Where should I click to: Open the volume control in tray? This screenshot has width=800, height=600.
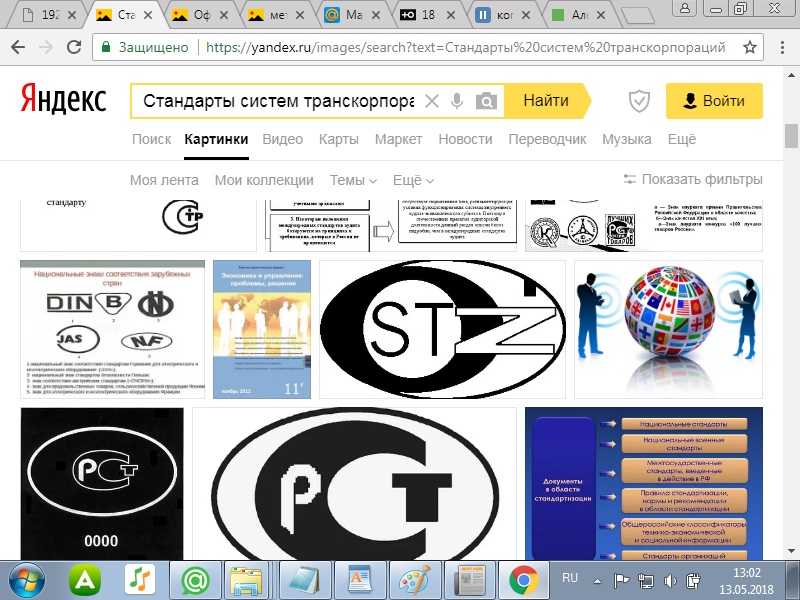tap(670, 581)
